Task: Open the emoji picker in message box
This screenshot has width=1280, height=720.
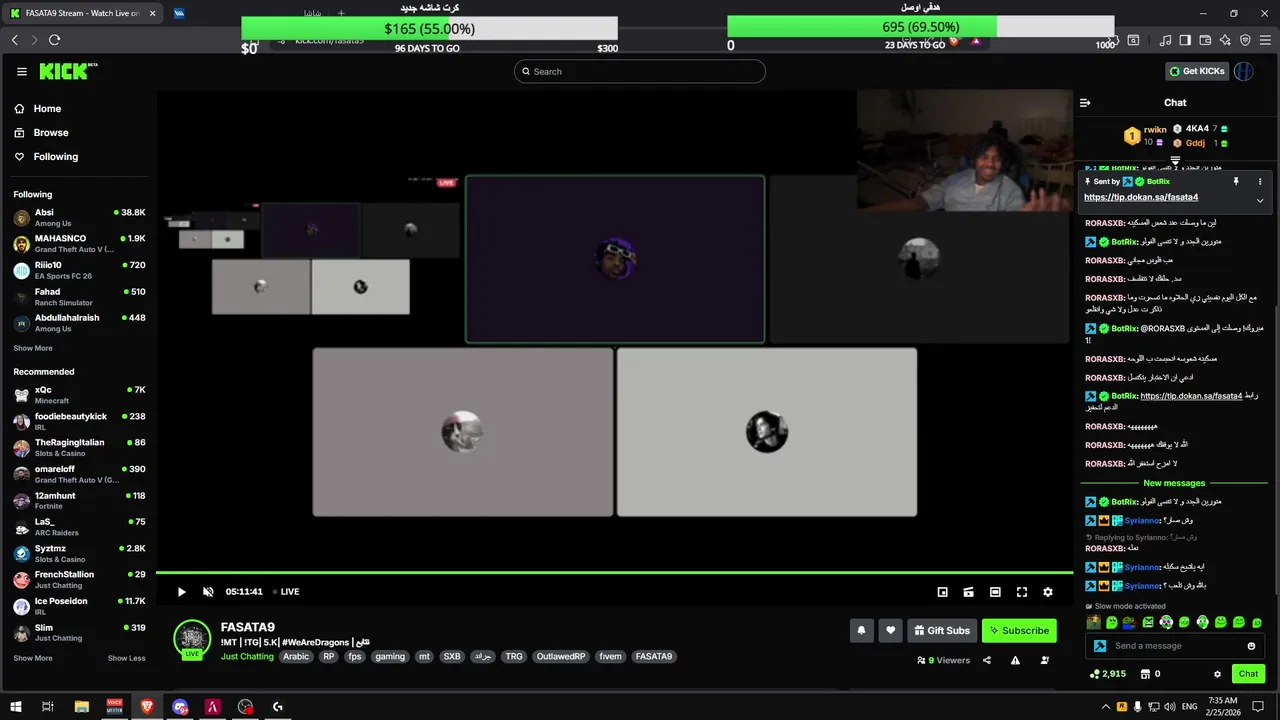Action: point(1251,646)
